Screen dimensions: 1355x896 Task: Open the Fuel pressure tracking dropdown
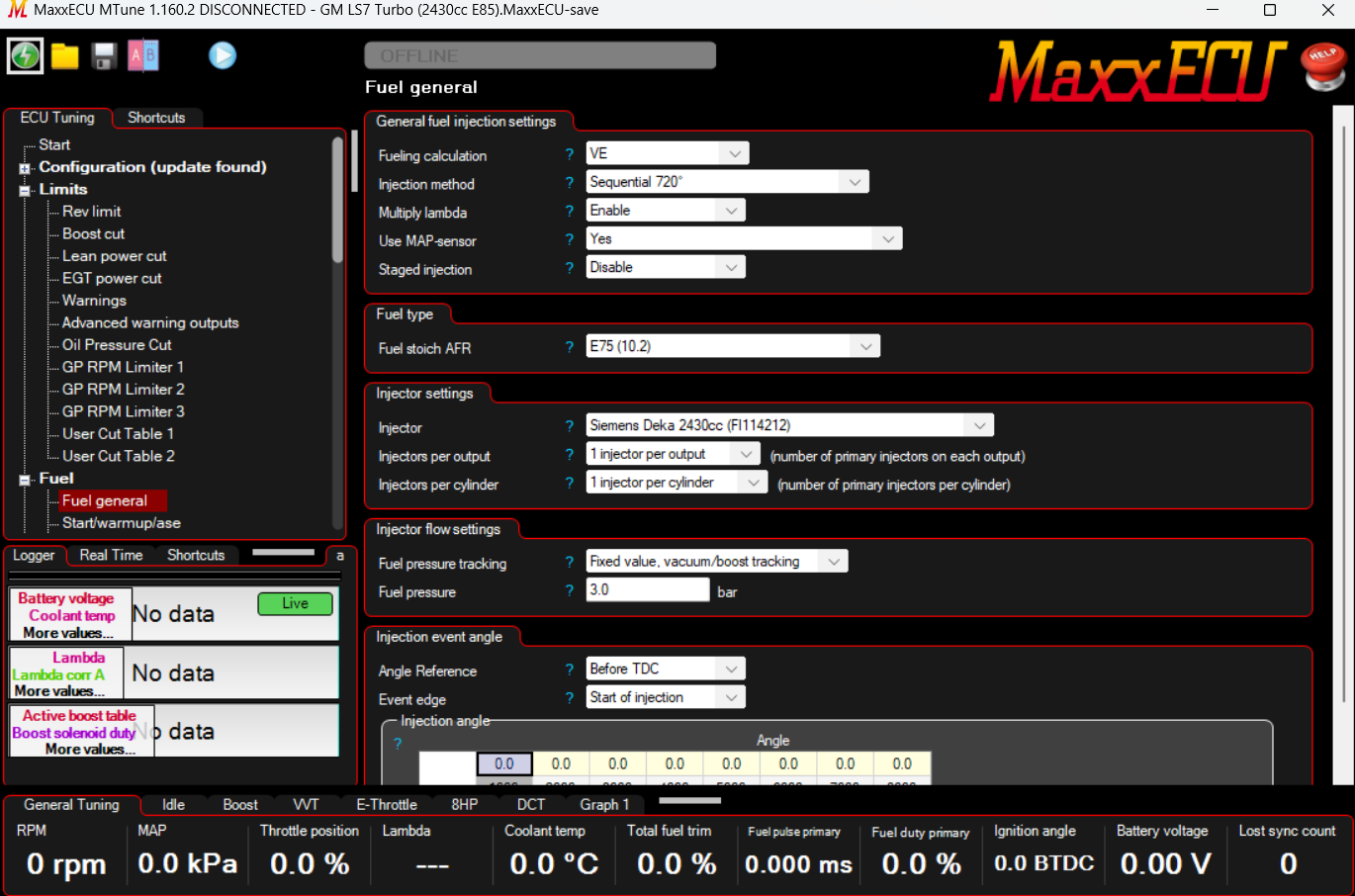click(x=717, y=563)
